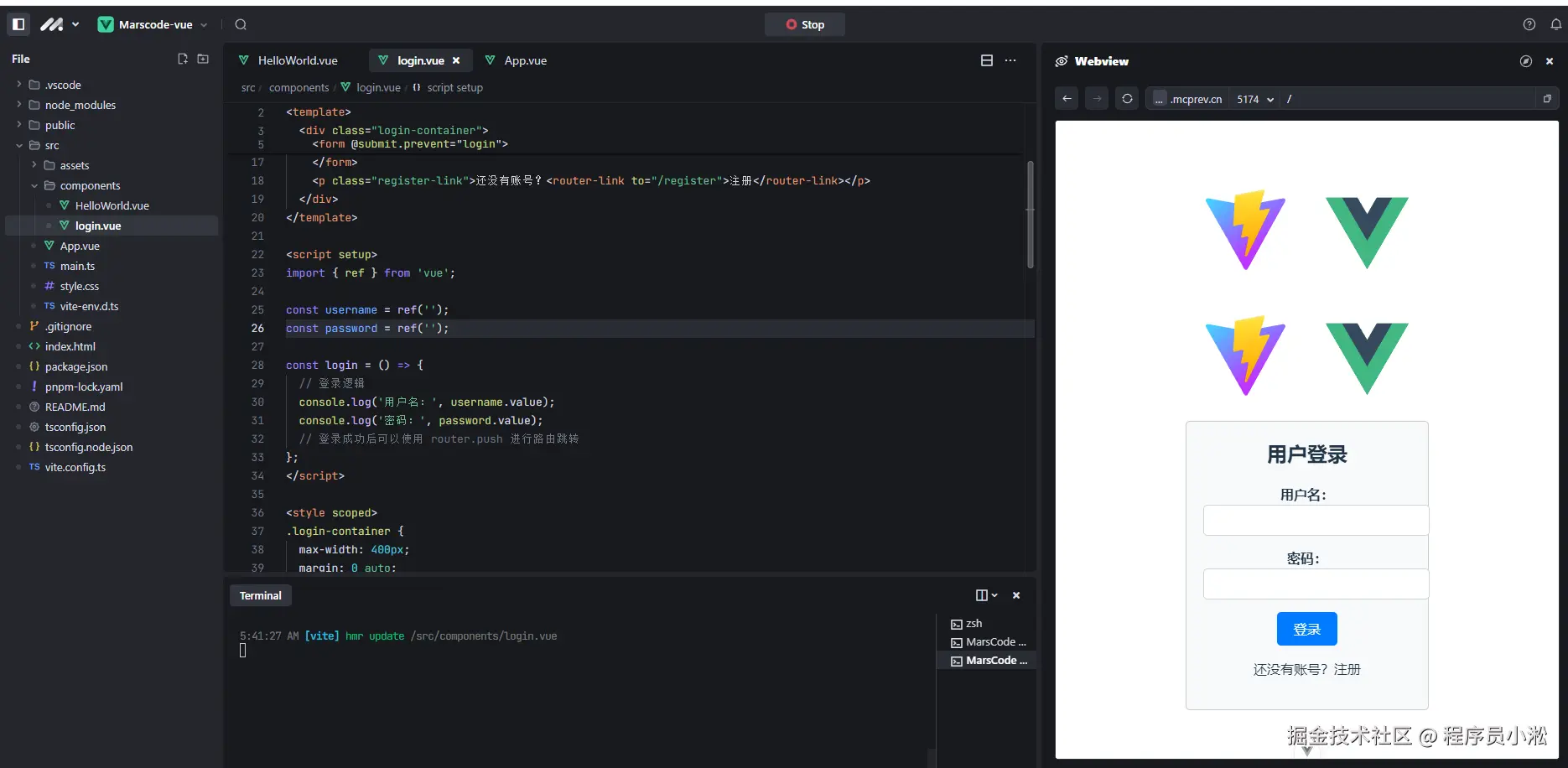
Task: Select the active bold MarsCode terminal session
Action: (986, 661)
